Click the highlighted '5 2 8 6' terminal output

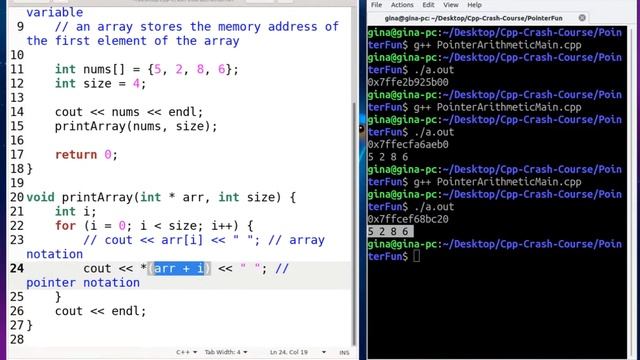tap(390, 231)
